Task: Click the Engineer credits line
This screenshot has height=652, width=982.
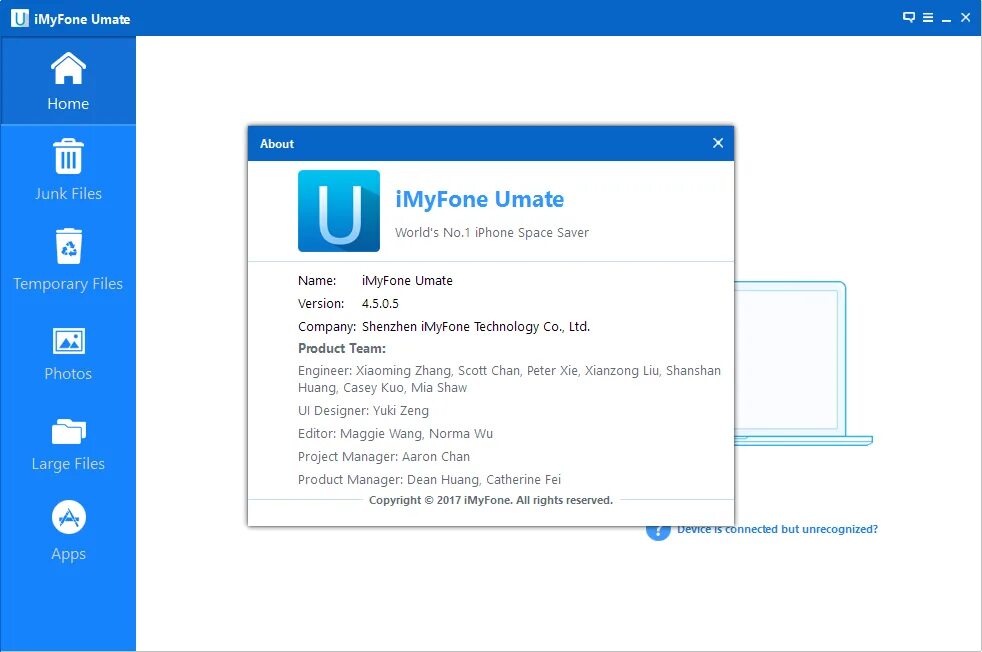Action: coord(509,379)
